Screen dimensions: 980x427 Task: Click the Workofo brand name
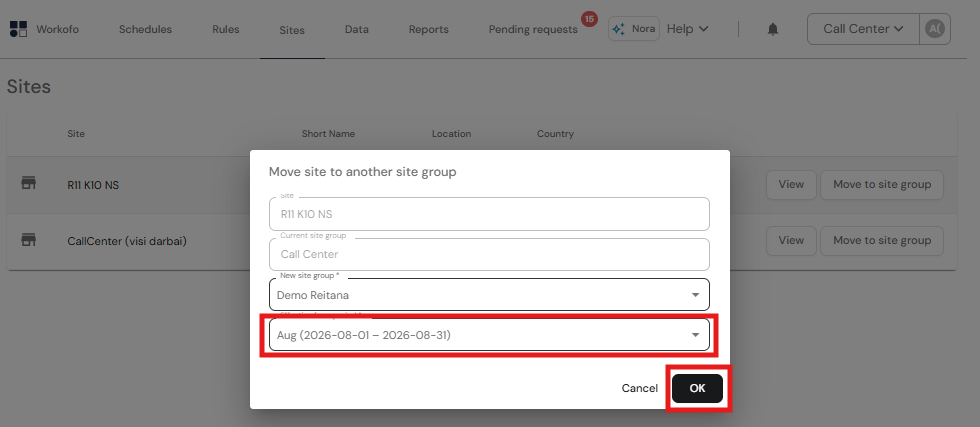[58, 29]
